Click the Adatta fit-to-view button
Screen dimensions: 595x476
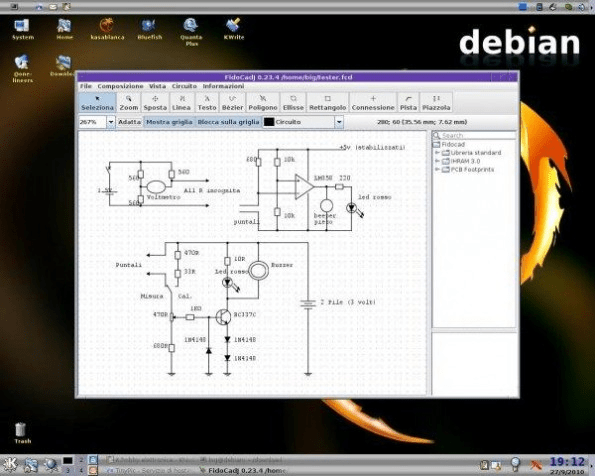tap(129, 122)
